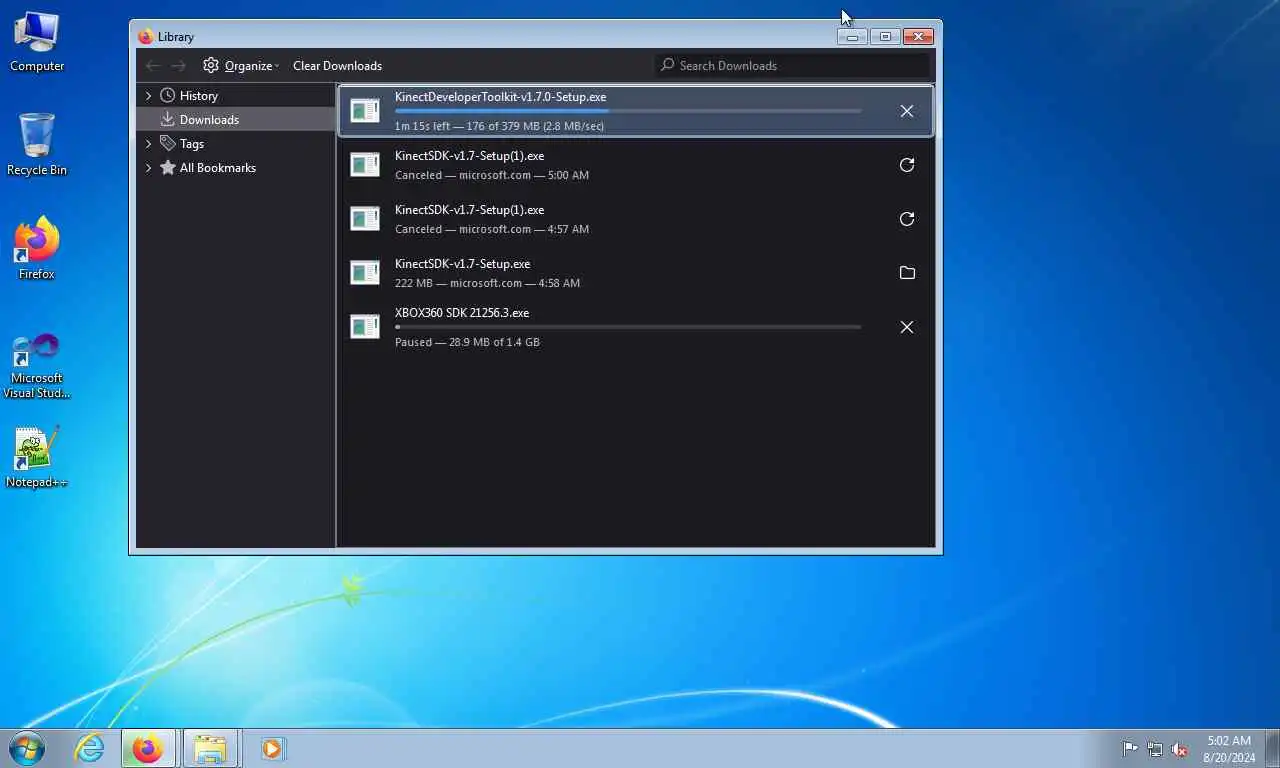Viewport: 1280px width, 768px height.
Task: Click file icon of the 222 MB KinectSDK download
Action: [365, 273]
